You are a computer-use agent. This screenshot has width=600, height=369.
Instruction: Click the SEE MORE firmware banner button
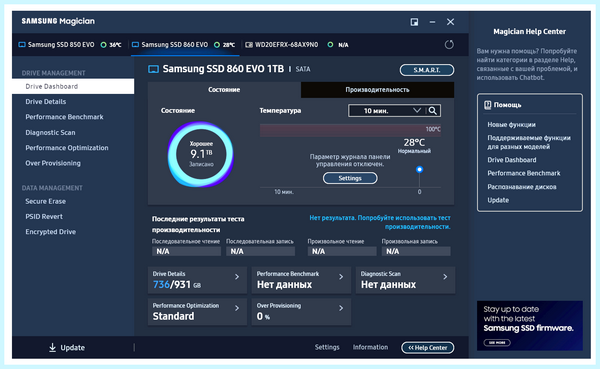coord(497,343)
